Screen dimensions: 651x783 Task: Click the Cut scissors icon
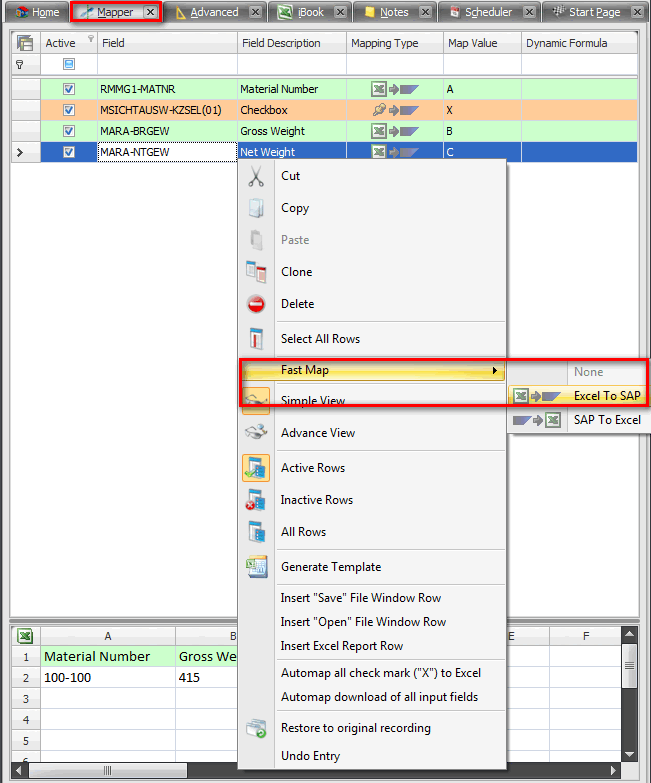[256, 177]
